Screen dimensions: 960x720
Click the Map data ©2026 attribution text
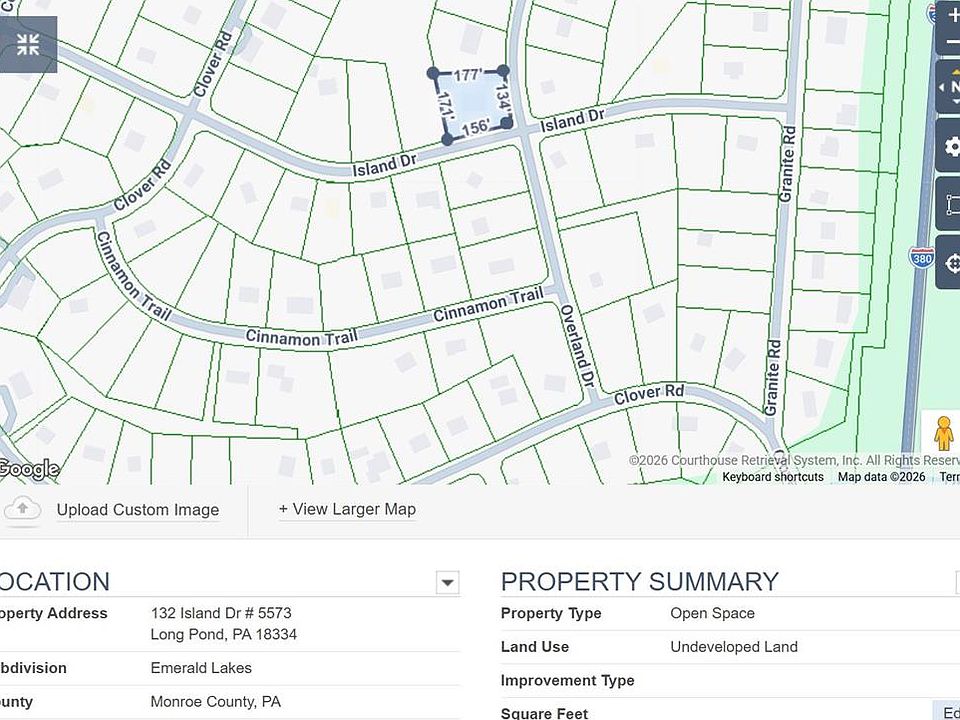point(881,476)
